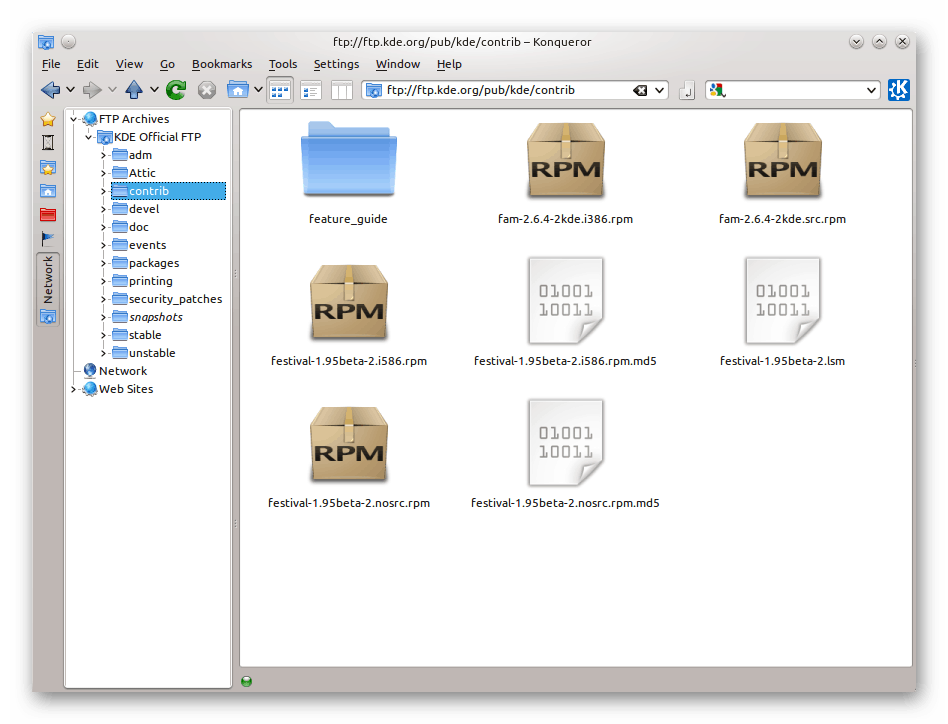Open the Tools menu
This screenshot has width=948, height=724.
pos(283,64)
